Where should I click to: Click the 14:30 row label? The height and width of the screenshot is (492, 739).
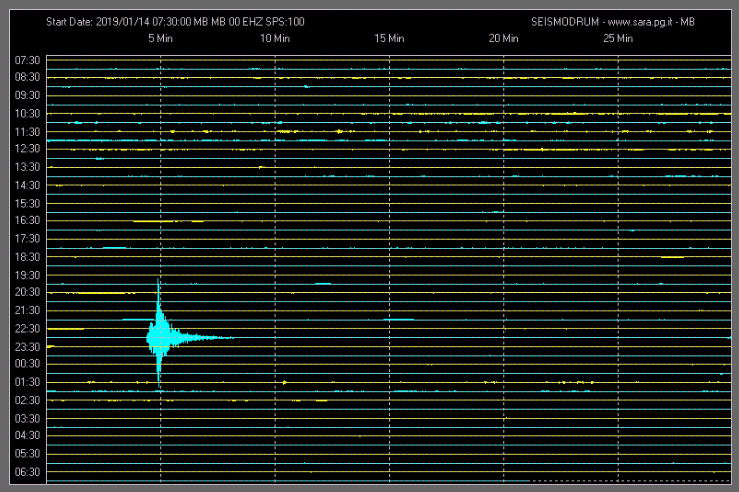click(x=27, y=185)
